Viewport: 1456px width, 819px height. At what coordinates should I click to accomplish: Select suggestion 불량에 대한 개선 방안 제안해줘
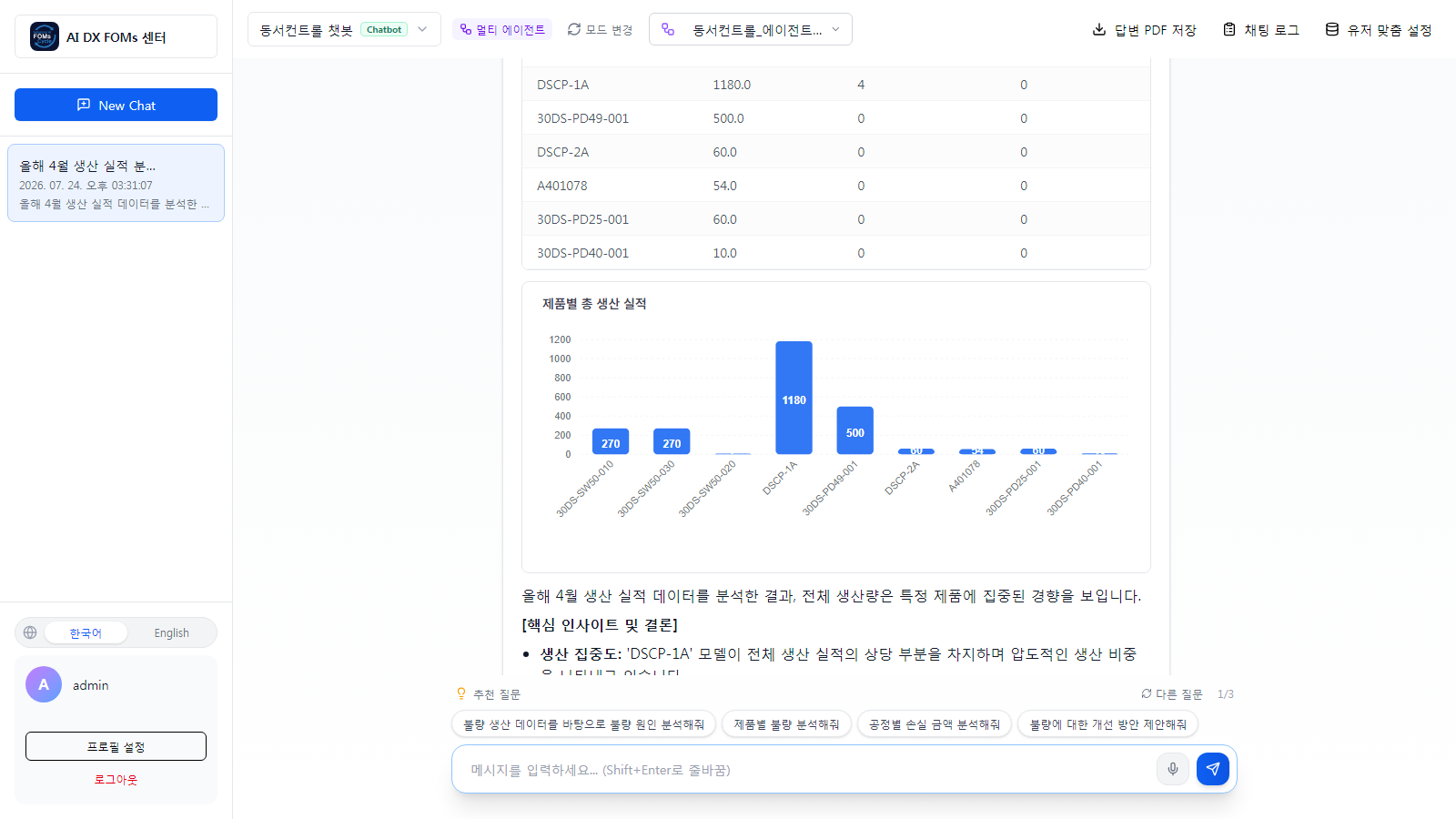pos(1107,724)
